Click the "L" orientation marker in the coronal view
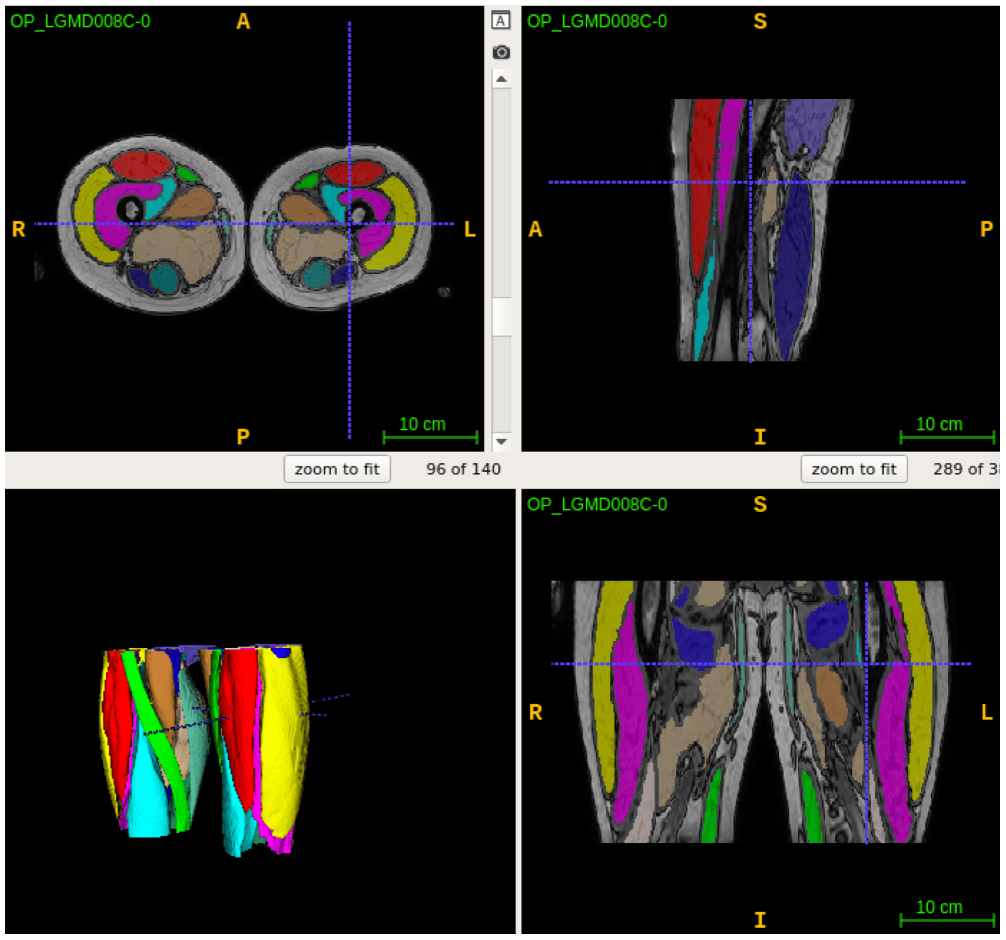The image size is (1006, 940). (987, 712)
